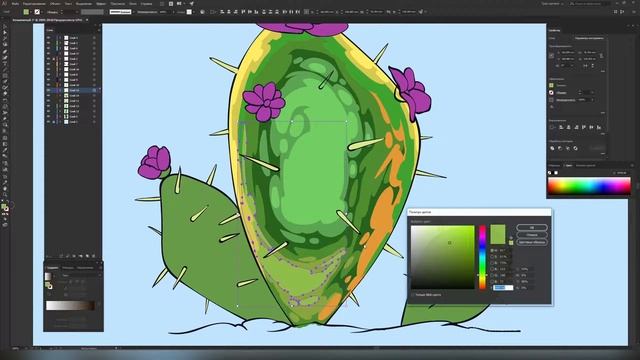
Task: Select the S radio button in the color picker
Action: 492,257
